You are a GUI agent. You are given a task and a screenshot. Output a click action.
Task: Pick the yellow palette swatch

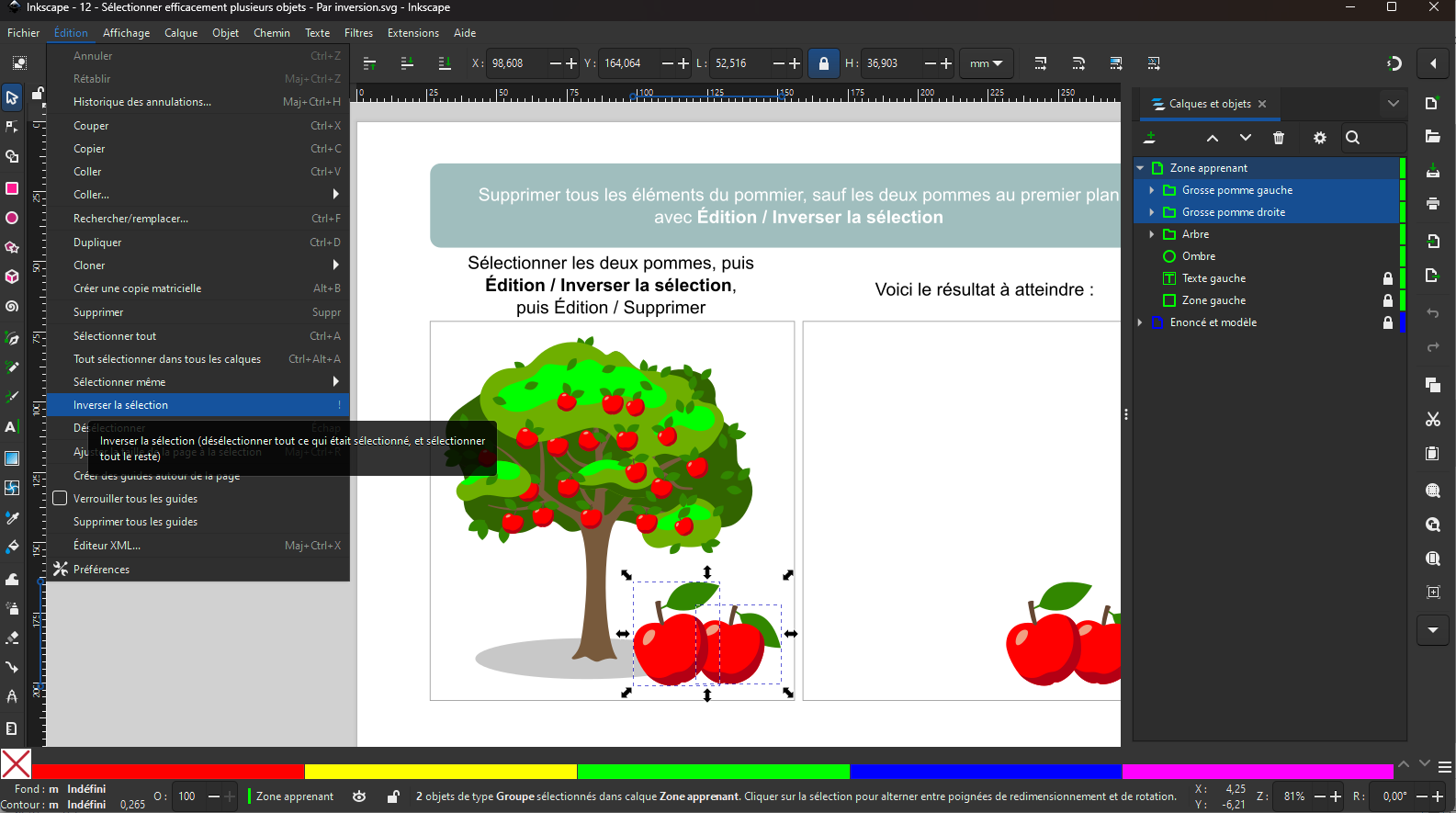click(x=441, y=772)
